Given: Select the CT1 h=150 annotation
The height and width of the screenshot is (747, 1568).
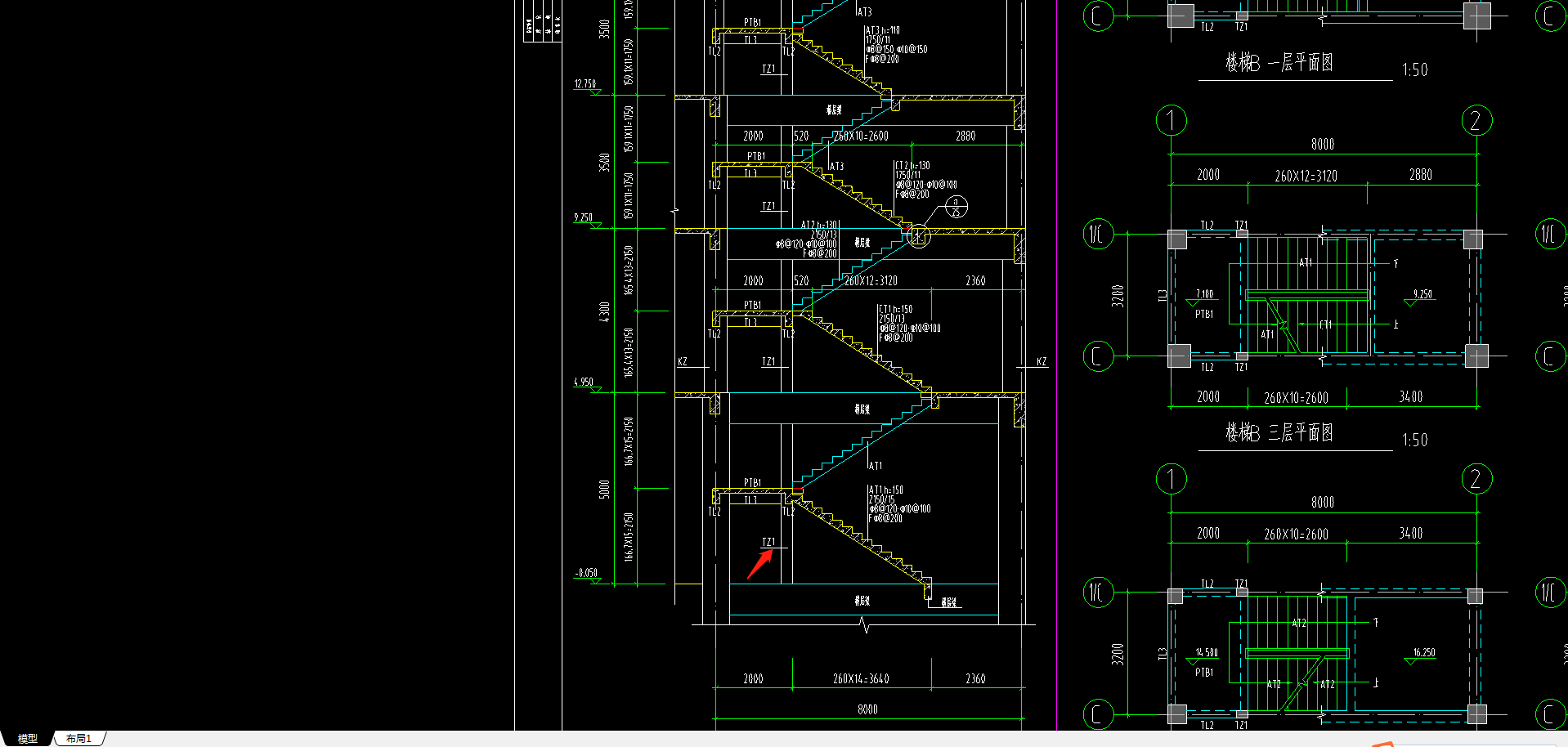Looking at the screenshot, I should tap(895, 310).
